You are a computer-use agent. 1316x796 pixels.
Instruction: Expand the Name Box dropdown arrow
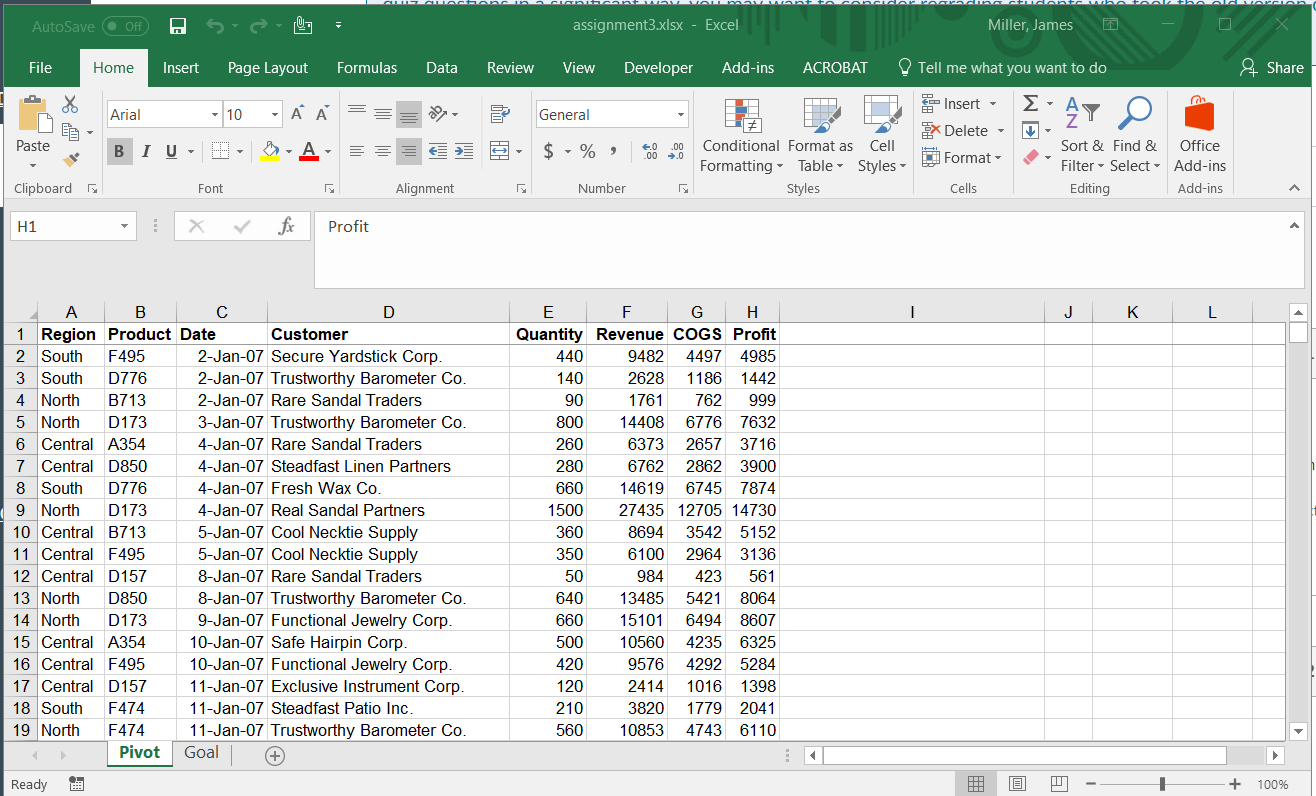124,227
